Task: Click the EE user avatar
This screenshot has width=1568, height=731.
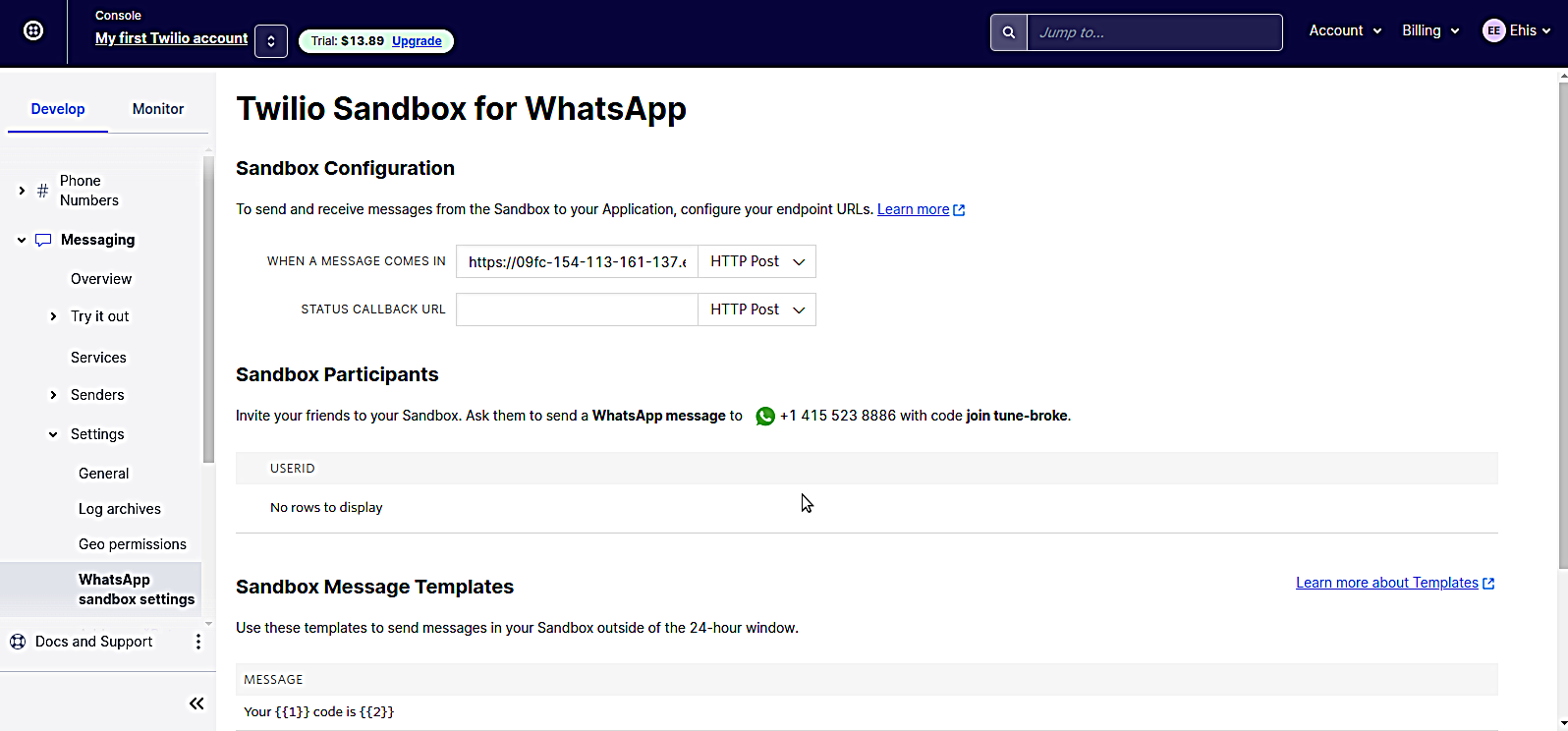Action: click(1494, 30)
